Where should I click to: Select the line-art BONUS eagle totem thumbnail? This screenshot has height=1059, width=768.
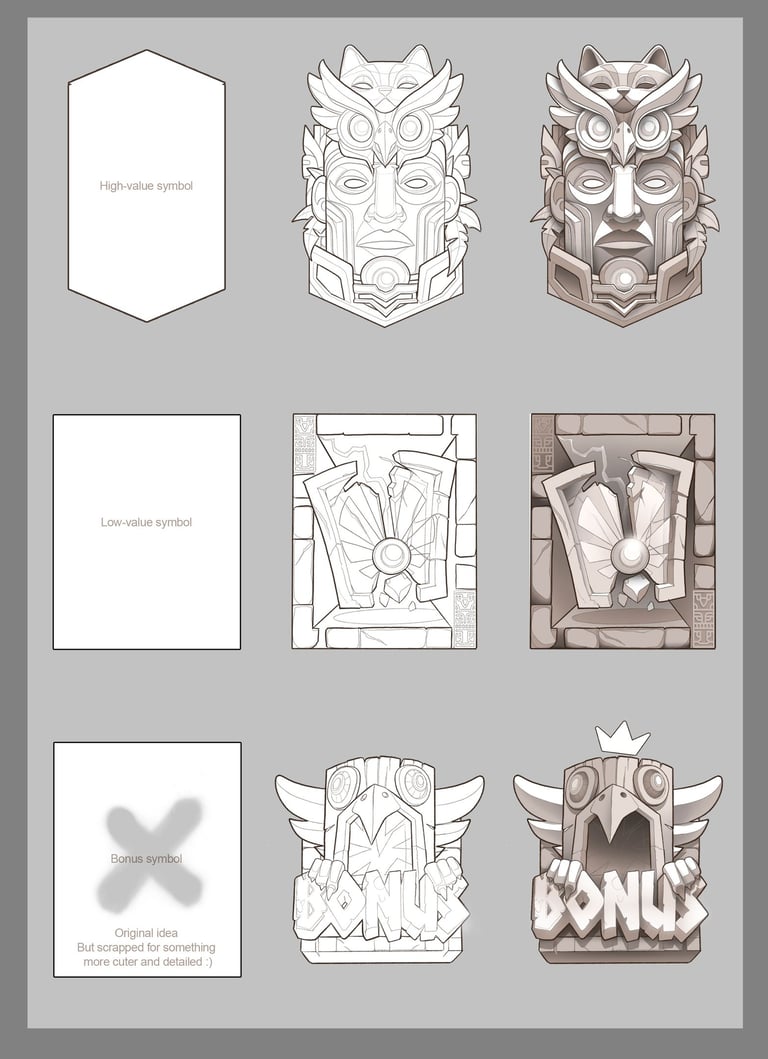tap(380, 859)
